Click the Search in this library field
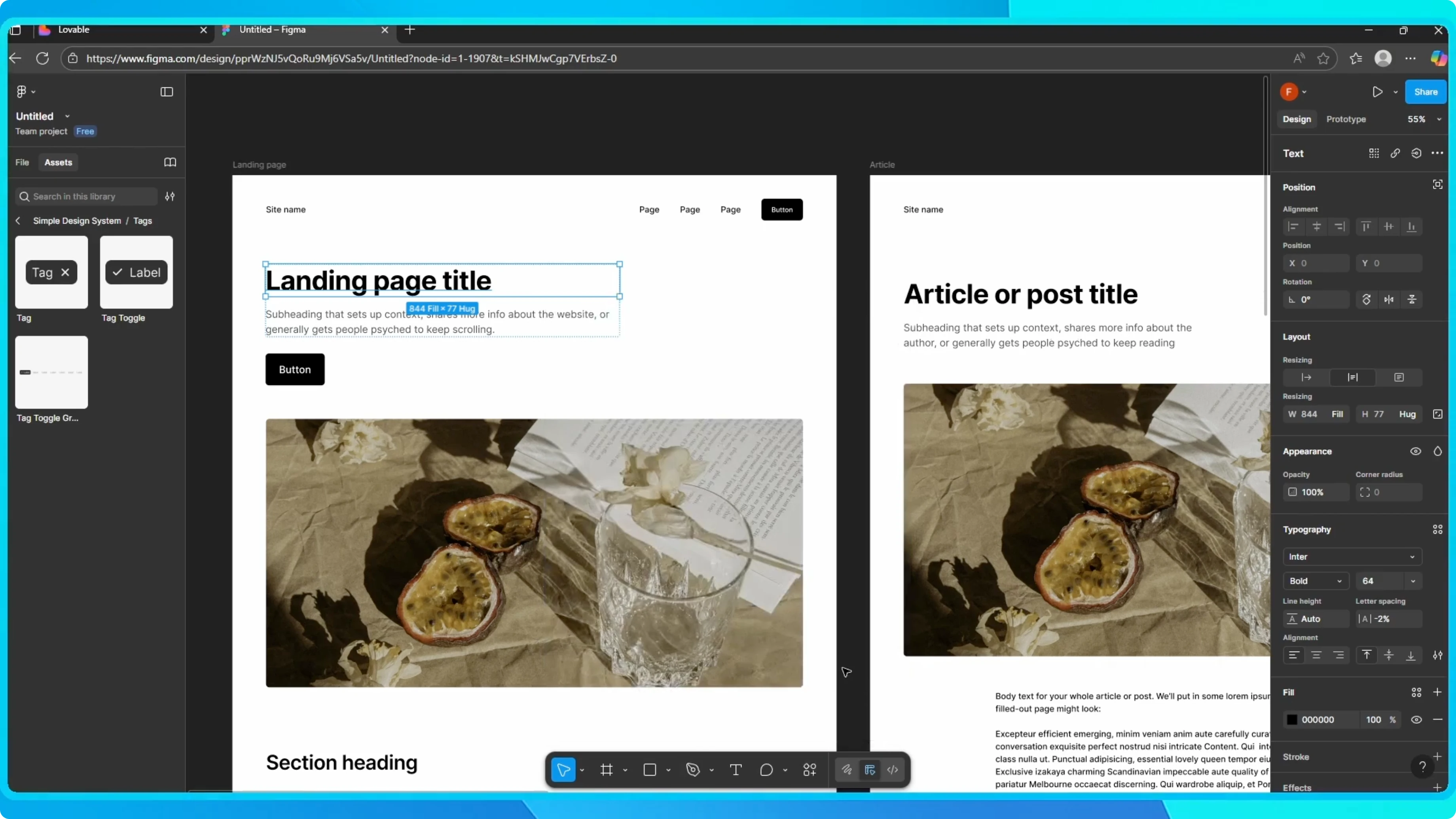The width and height of the screenshot is (1456, 819). tap(87, 196)
